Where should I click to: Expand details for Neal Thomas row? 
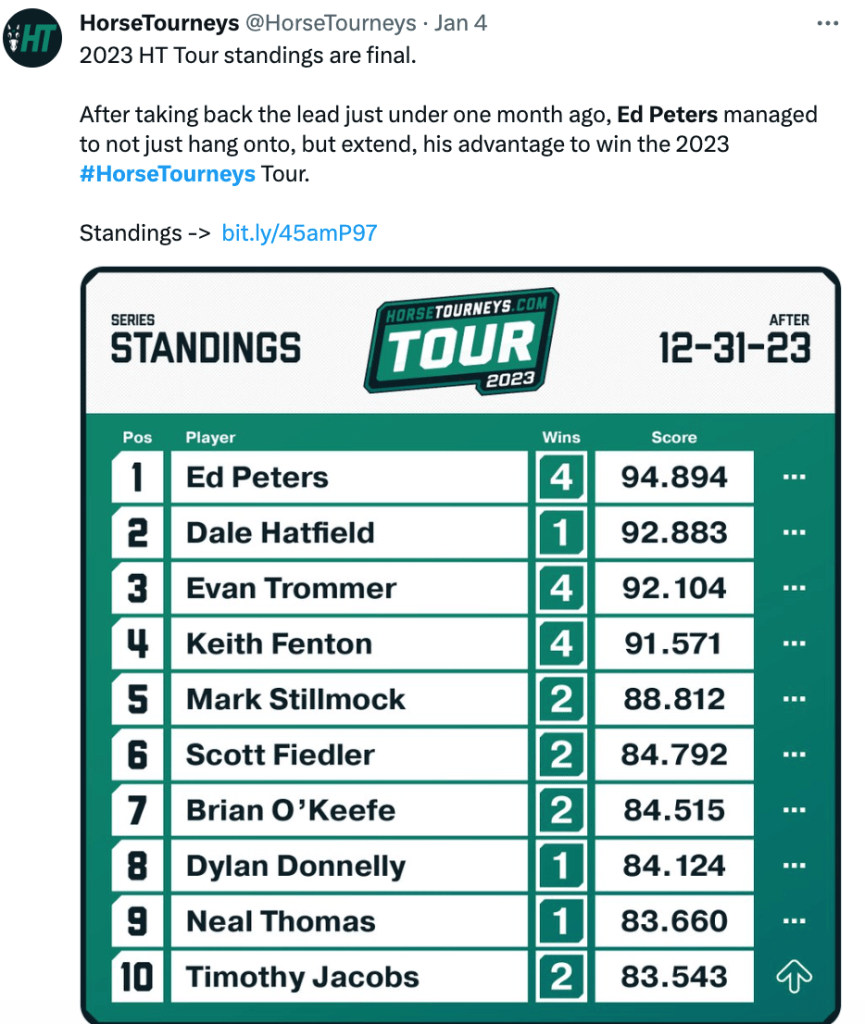tap(794, 921)
